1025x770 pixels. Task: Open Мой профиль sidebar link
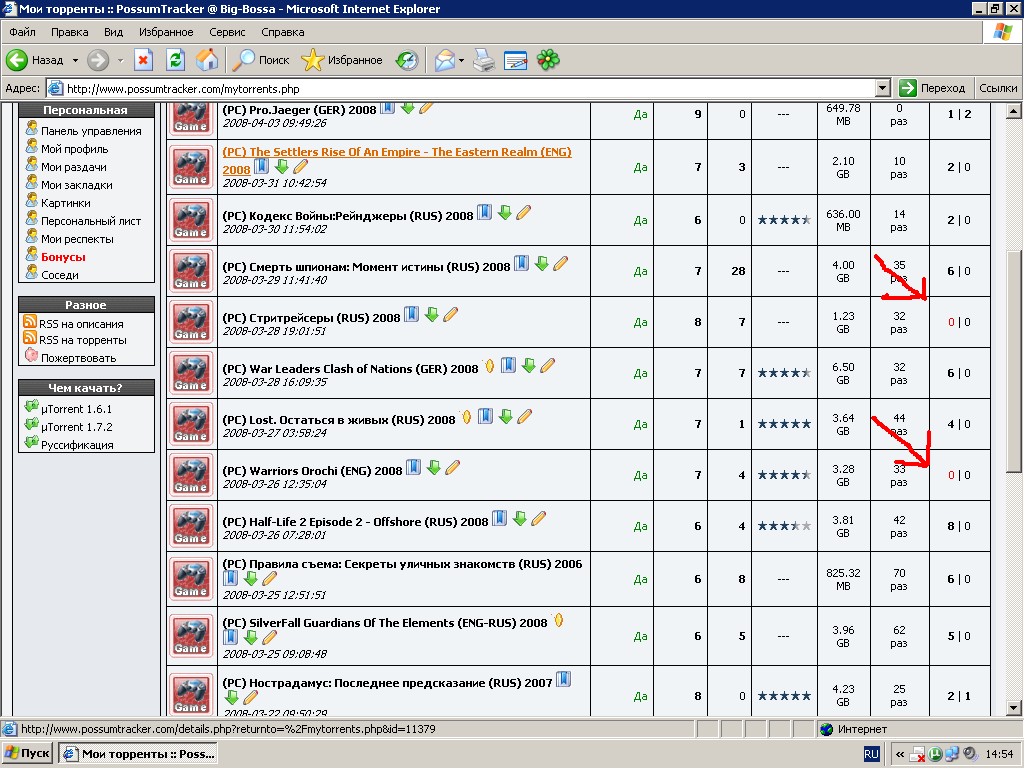click(x=74, y=149)
